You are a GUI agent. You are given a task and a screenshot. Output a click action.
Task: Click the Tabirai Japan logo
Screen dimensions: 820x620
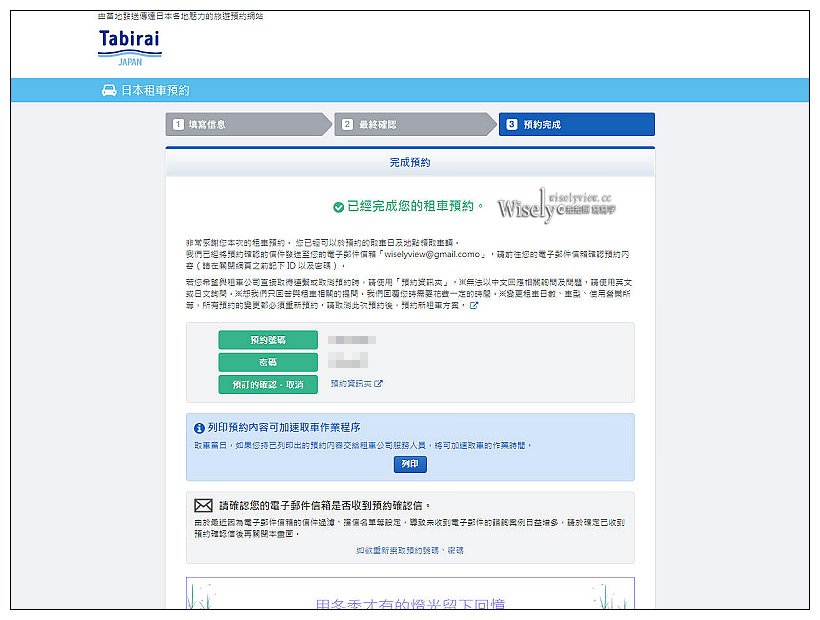[130, 46]
